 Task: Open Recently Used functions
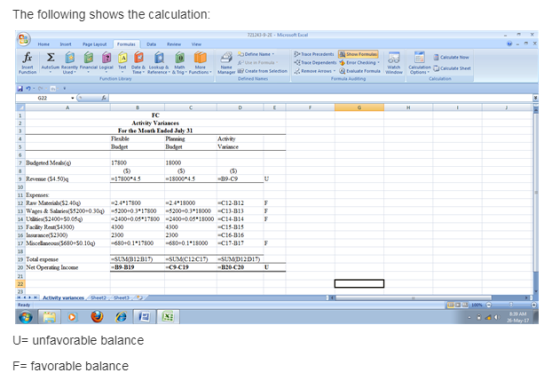pyautogui.click(x=69, y=62)
